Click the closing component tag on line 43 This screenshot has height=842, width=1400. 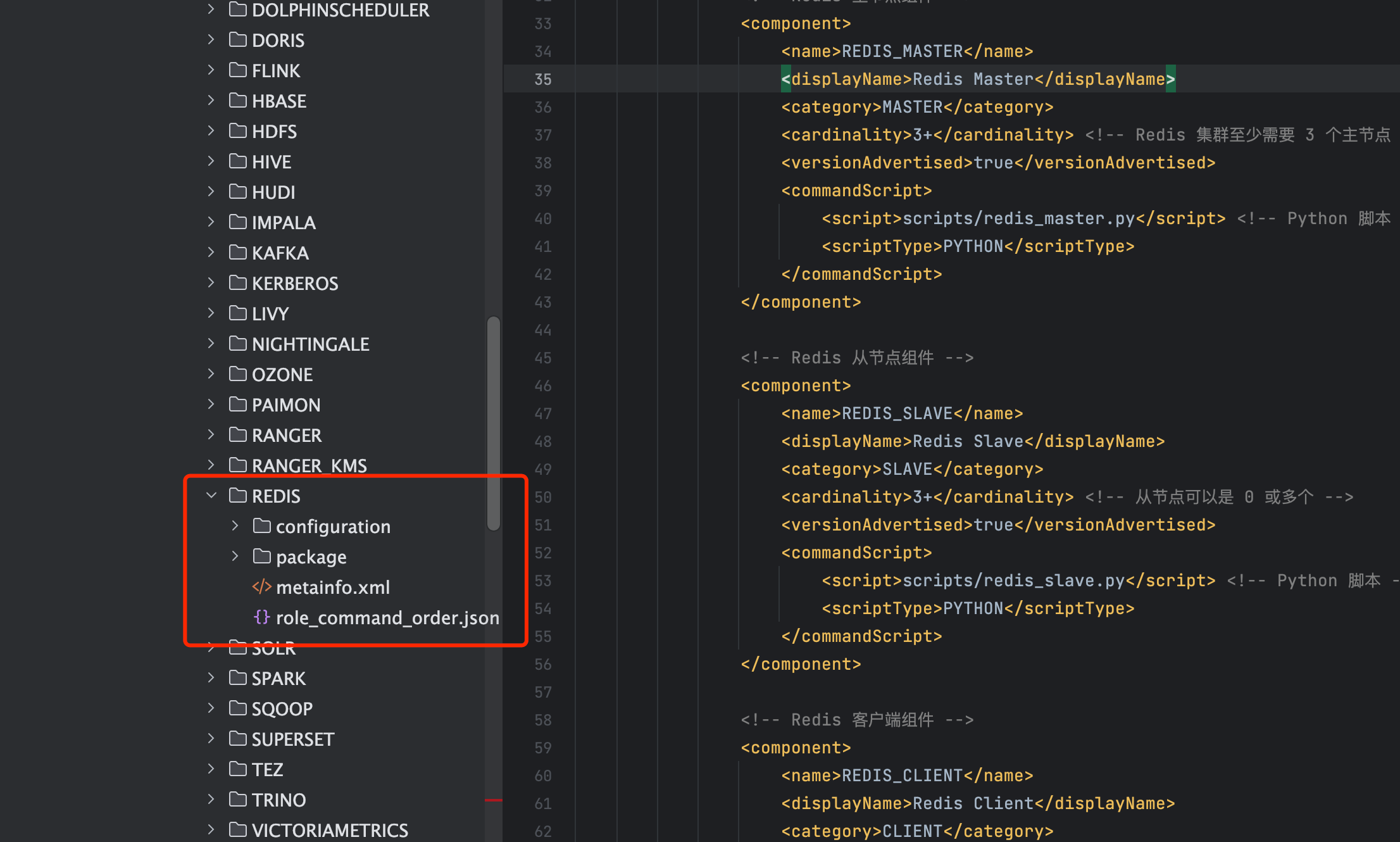tap(801, 302)
